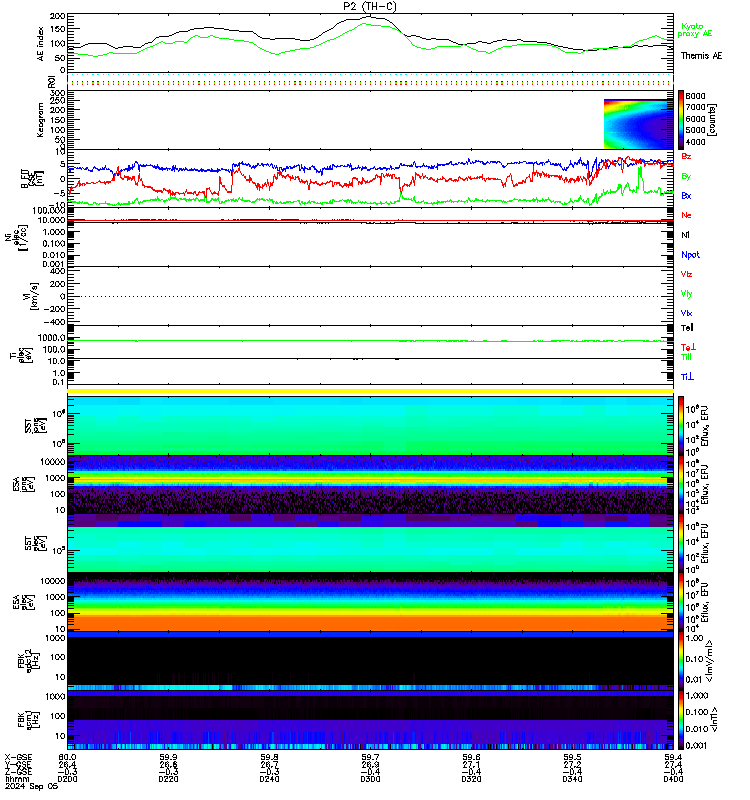This screenshot has width=750, height=800.
Task: Click the "0340" time tick label
Action: tap(572, 779)
